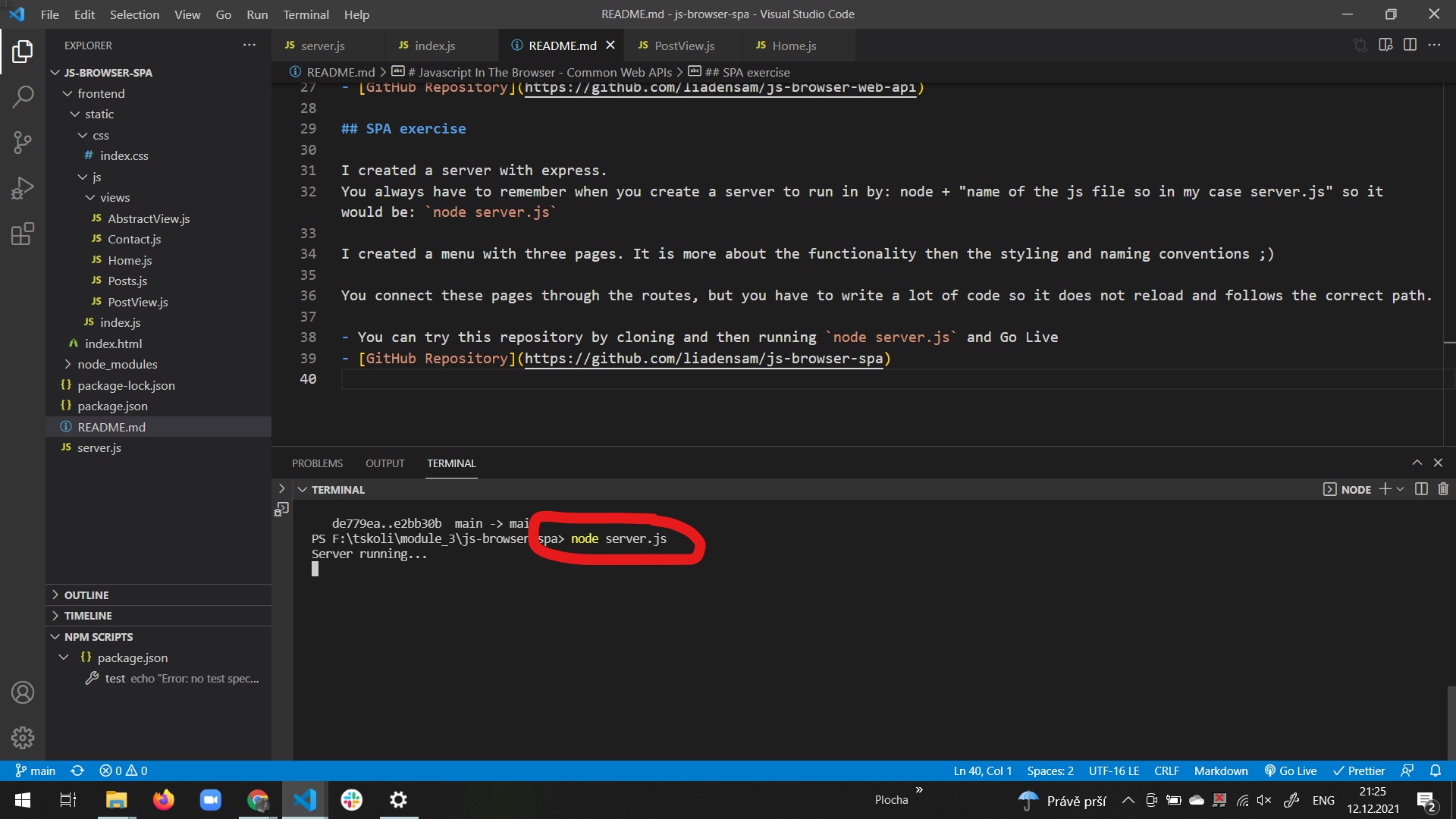Switch to the PROBLEMS panel tab
The width and height of the screenshot is (1456, 819).
(317, 463)
